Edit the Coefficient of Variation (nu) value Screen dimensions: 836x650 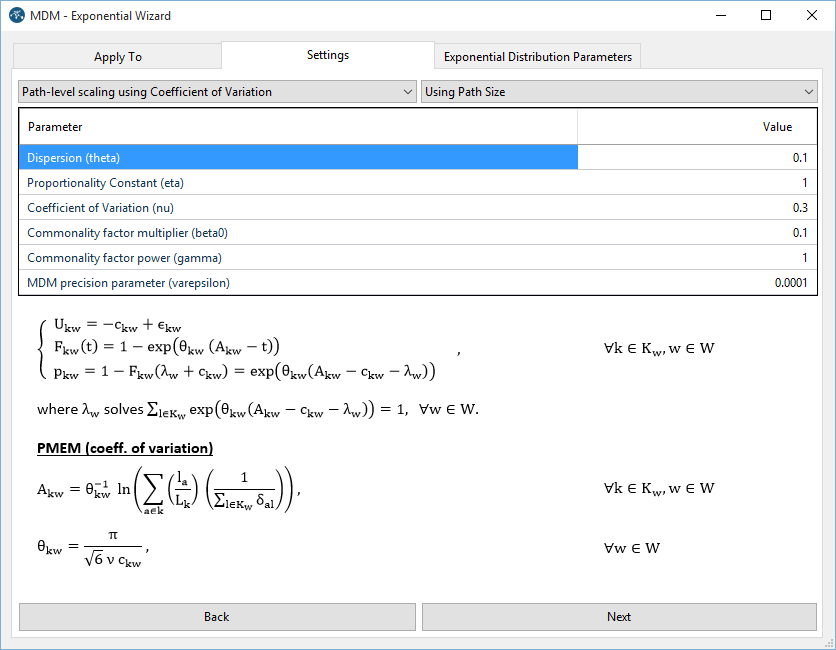point(696,208)
